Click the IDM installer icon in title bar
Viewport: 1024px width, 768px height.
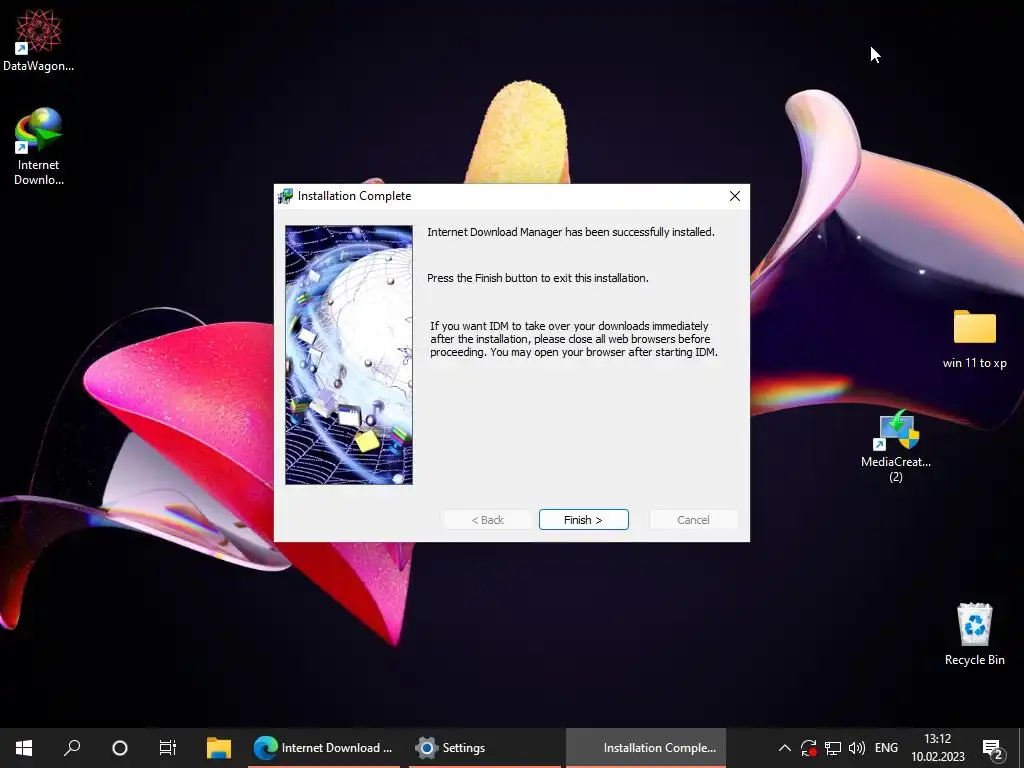pyautogui.click(x=285, y=196)
